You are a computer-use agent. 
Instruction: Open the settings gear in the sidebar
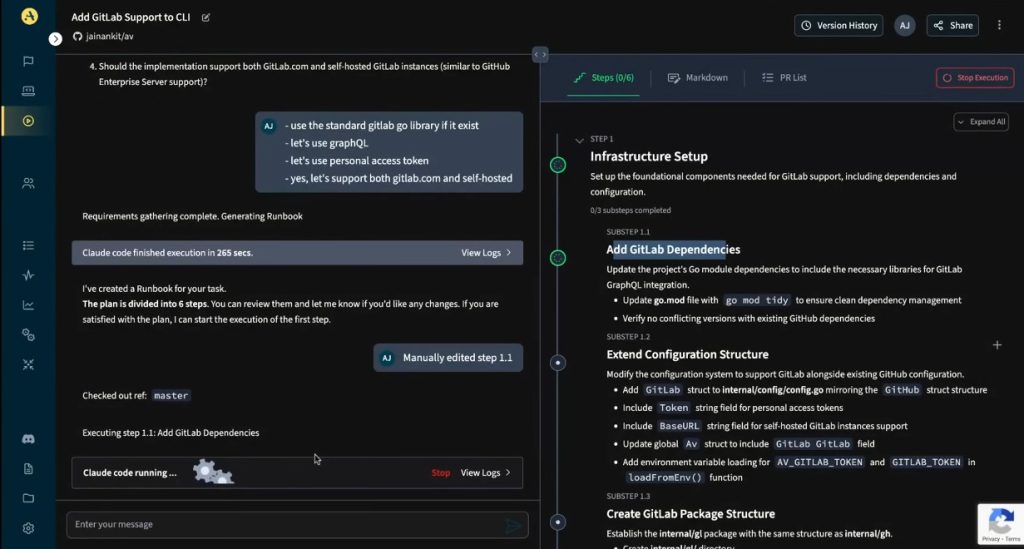coord(28,528)
